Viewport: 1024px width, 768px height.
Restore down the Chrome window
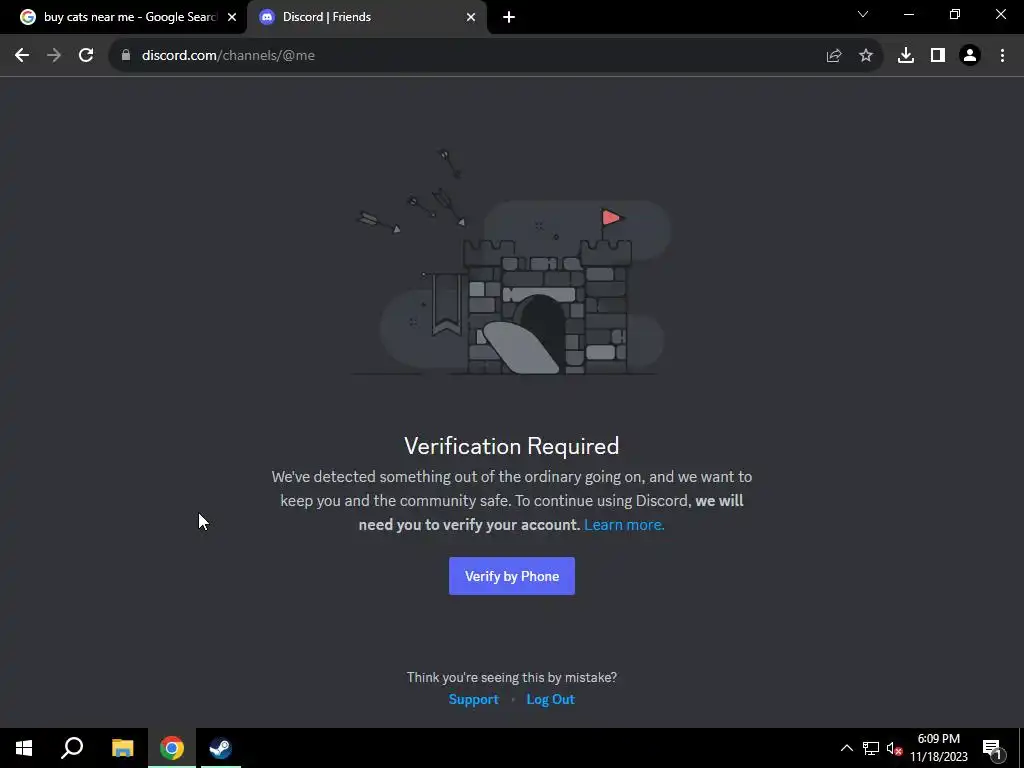[955, 14]
